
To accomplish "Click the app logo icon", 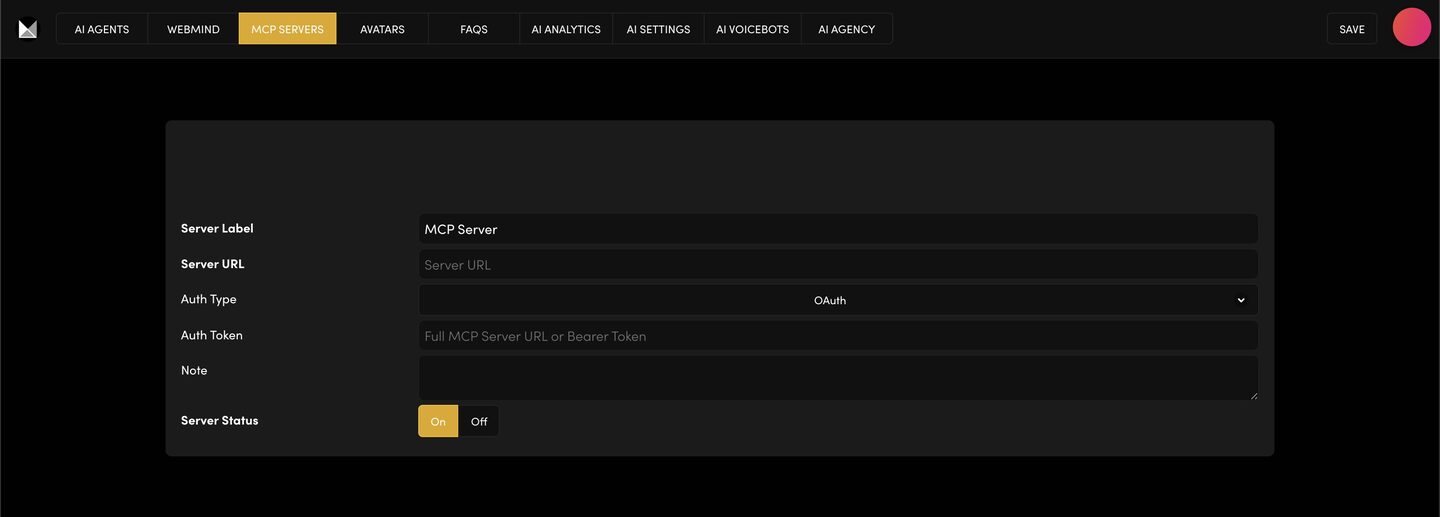I will 28,29.
